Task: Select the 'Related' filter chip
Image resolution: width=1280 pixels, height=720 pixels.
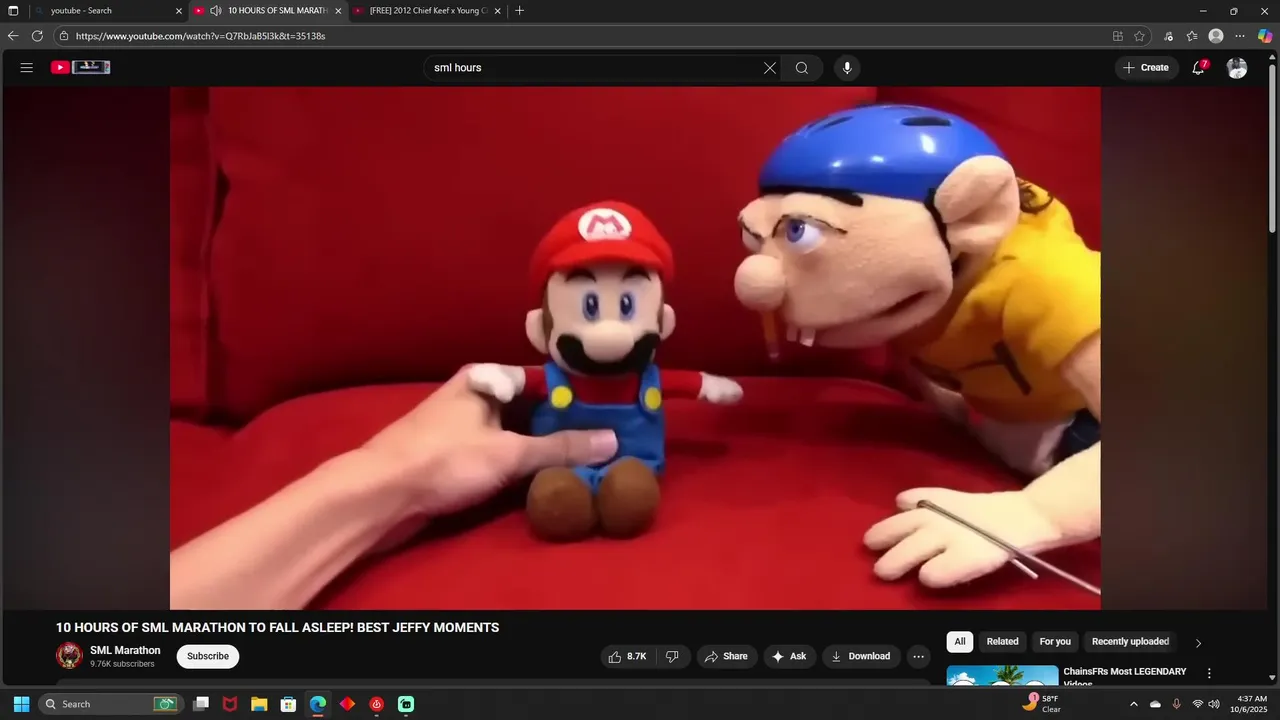Action: click(x=1003, y=642)
